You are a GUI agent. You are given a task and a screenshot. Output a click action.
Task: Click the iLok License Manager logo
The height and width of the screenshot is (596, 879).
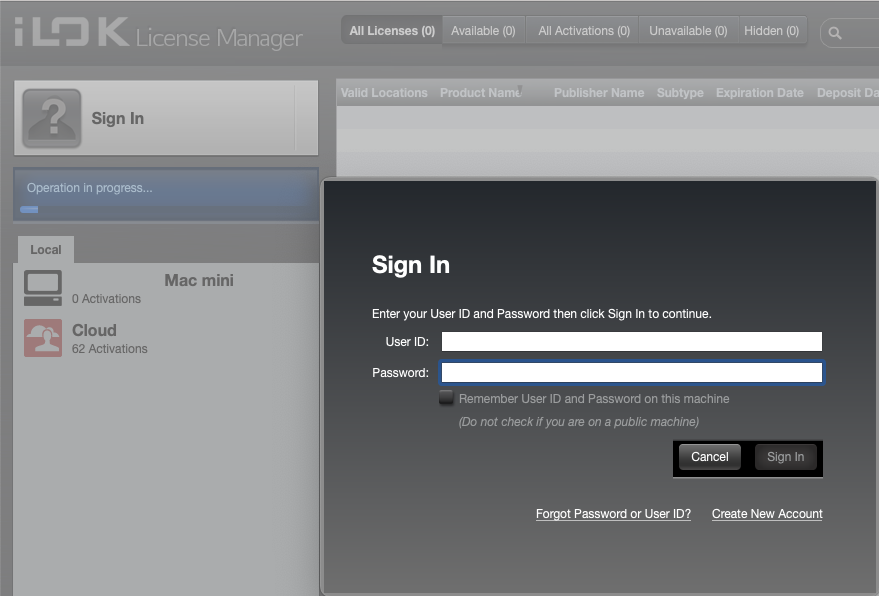tap(158, 34)
